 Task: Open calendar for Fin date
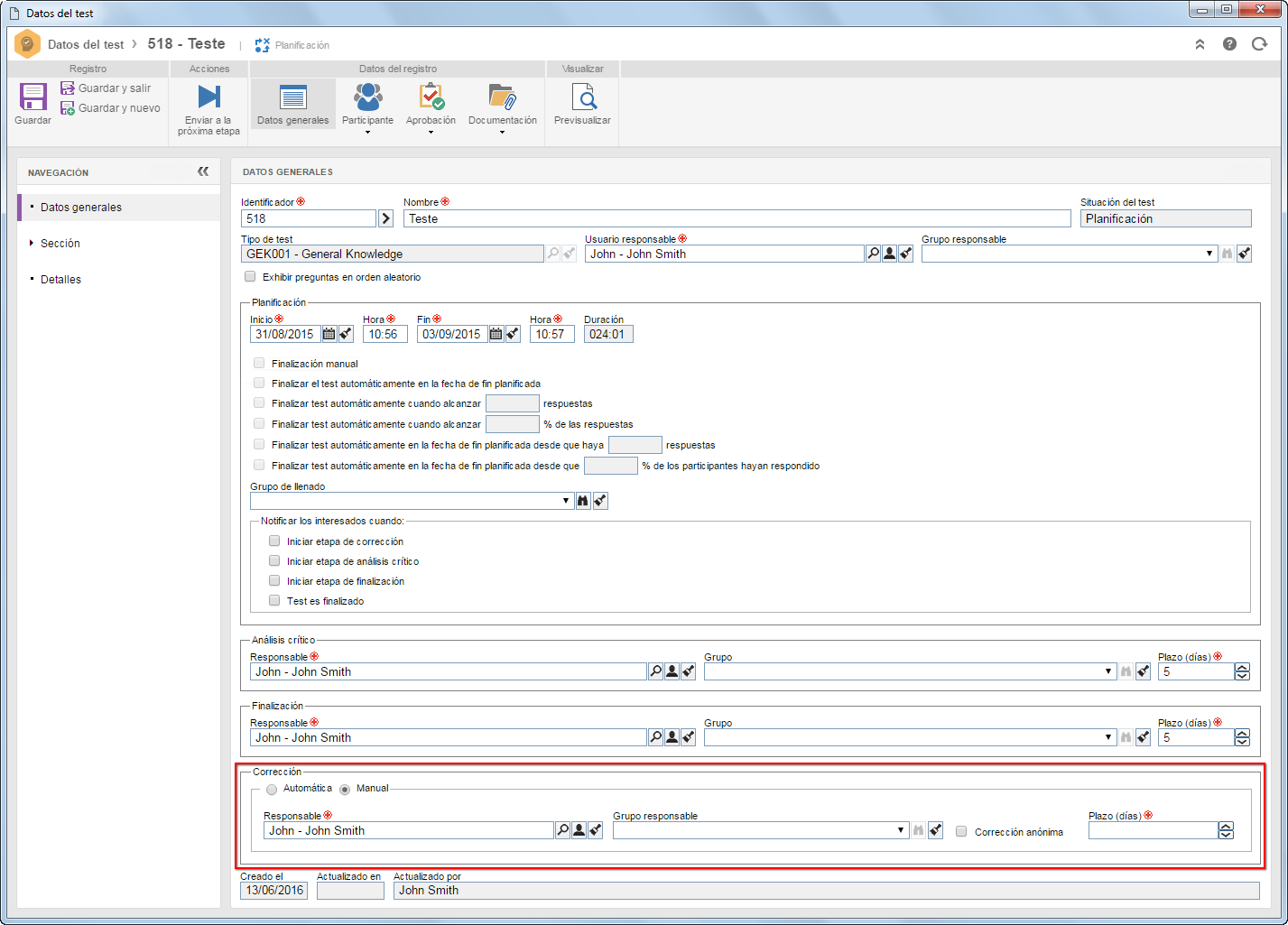click(496, 334)
